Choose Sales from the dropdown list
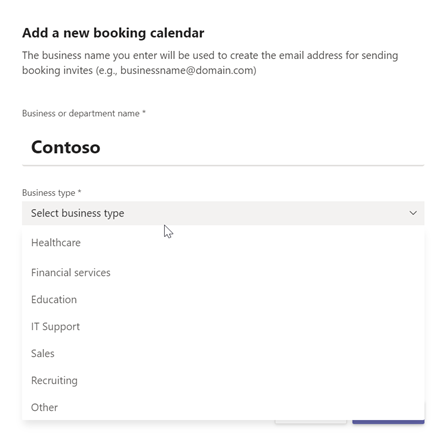This screenshot has width=446, height=448. pos(223,353)
